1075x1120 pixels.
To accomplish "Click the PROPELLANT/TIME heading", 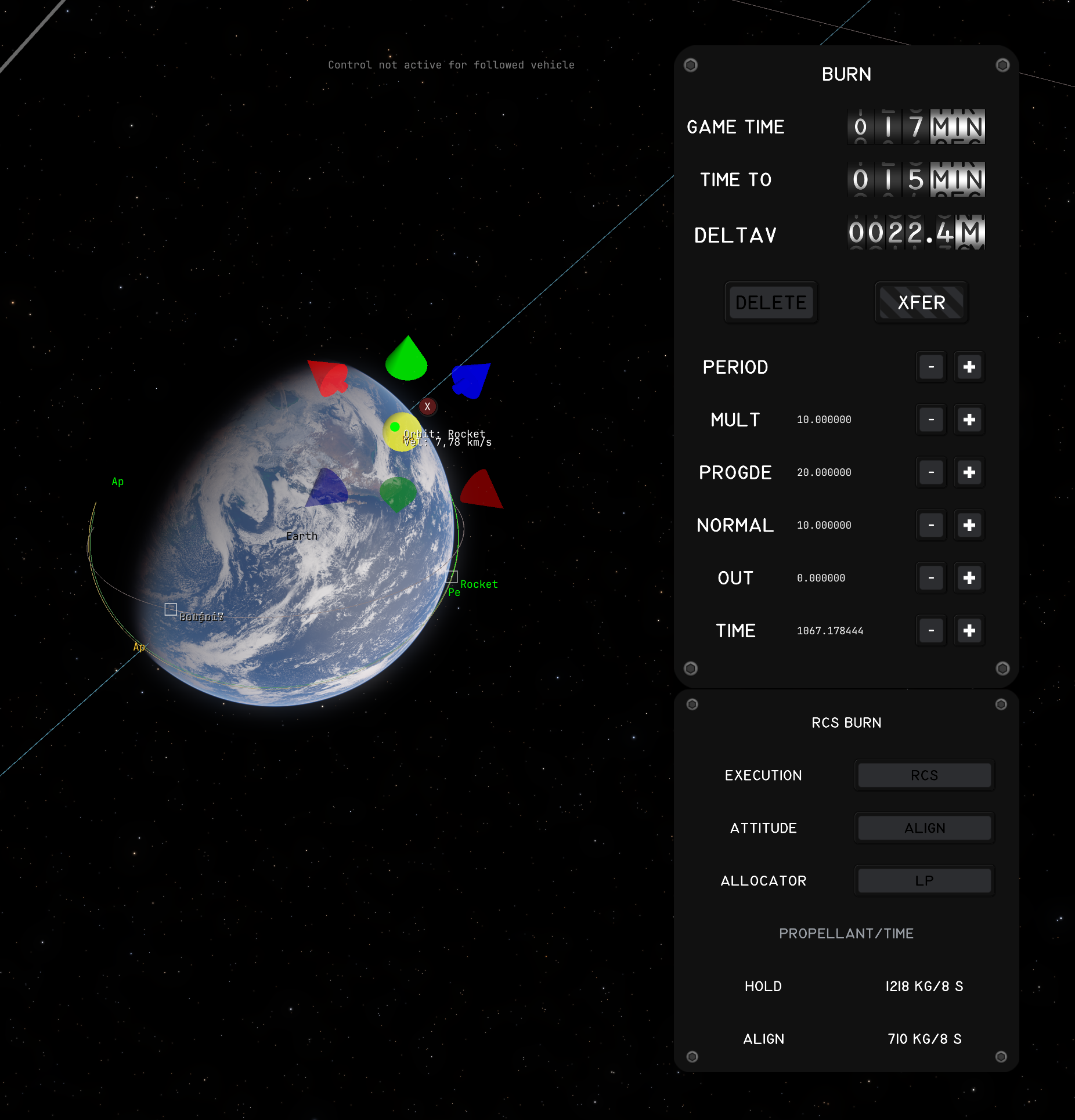I will (x=846, y=933).
